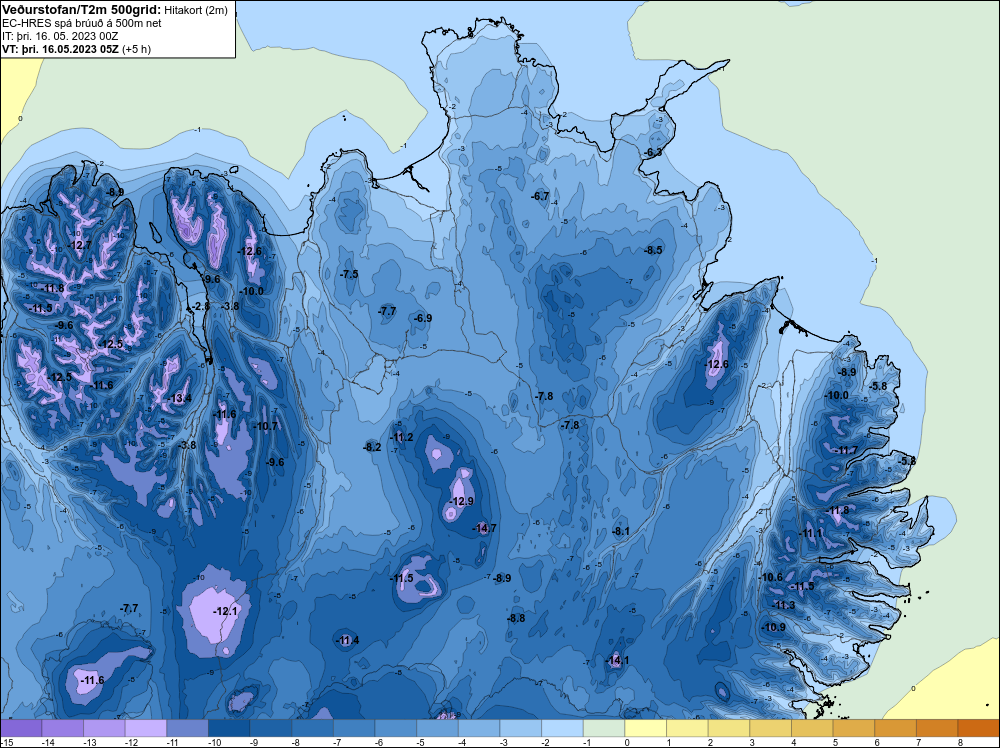1000x748 pixels.
Task: Click the -11.4 temperature value
Action: point(348,640)
